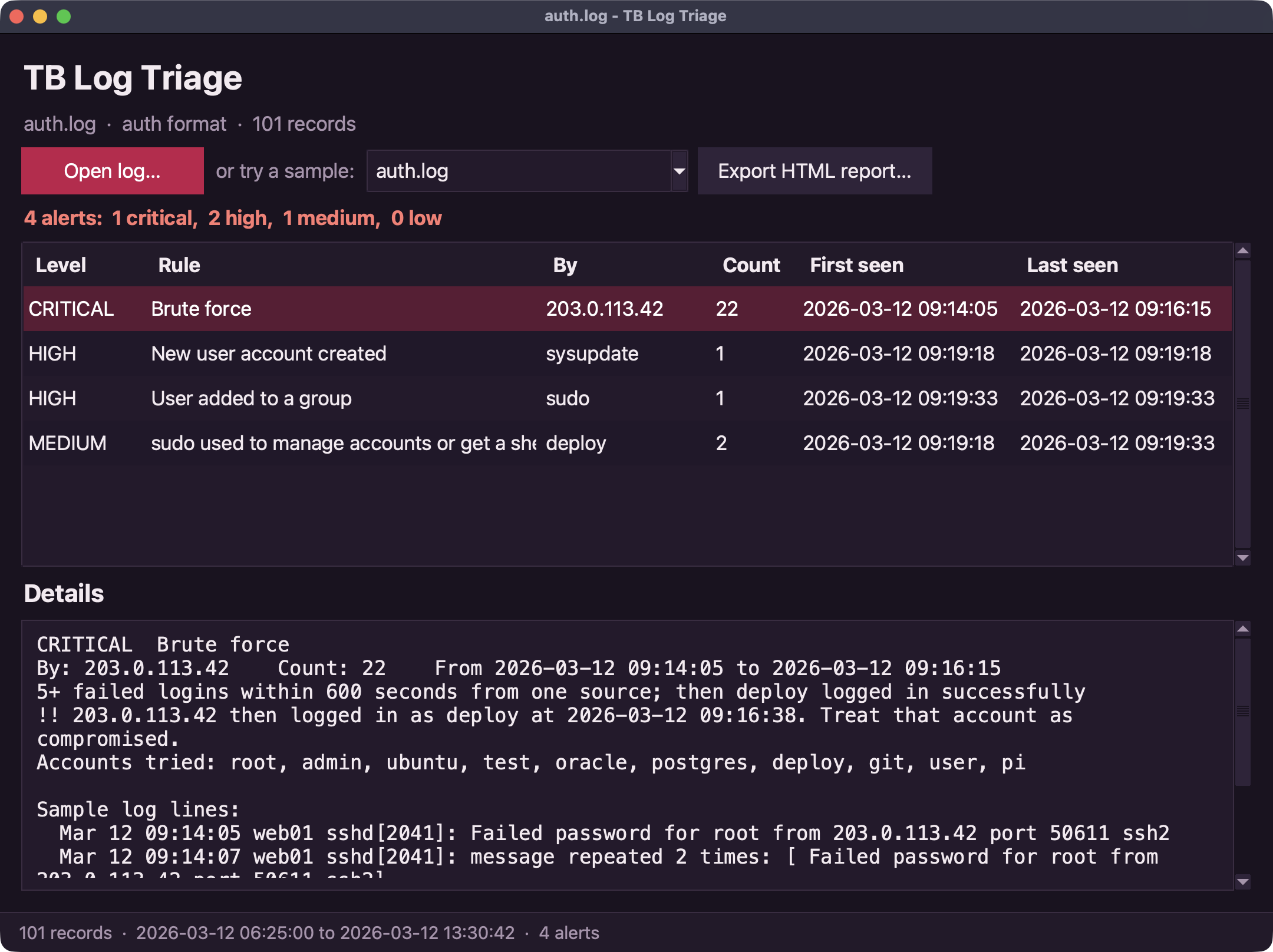Minimize the window with the yellow button
The height and width of the screenshot is (952, 1273).
coord(40,16)
